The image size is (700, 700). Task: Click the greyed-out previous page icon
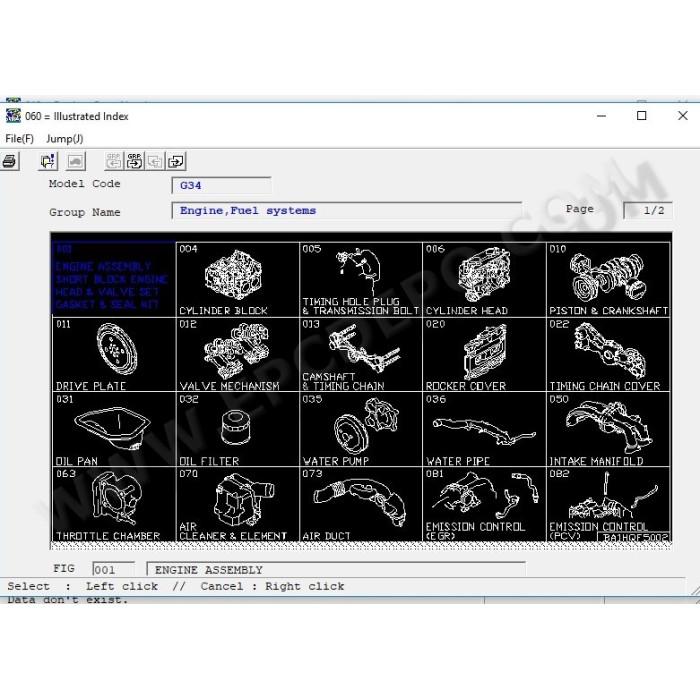(155, 161)
